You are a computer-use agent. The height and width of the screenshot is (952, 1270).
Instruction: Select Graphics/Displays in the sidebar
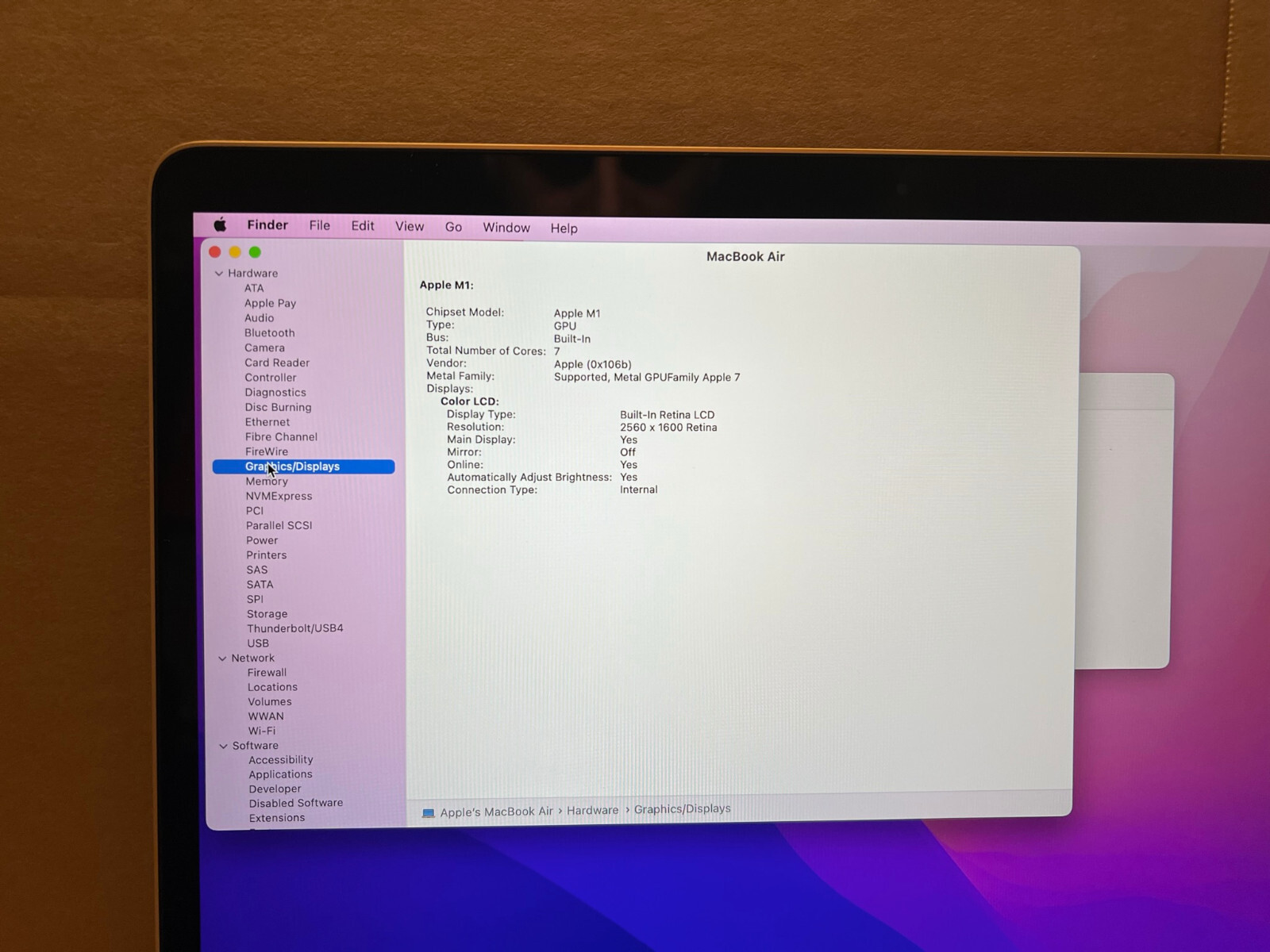(x=303, y=466)
